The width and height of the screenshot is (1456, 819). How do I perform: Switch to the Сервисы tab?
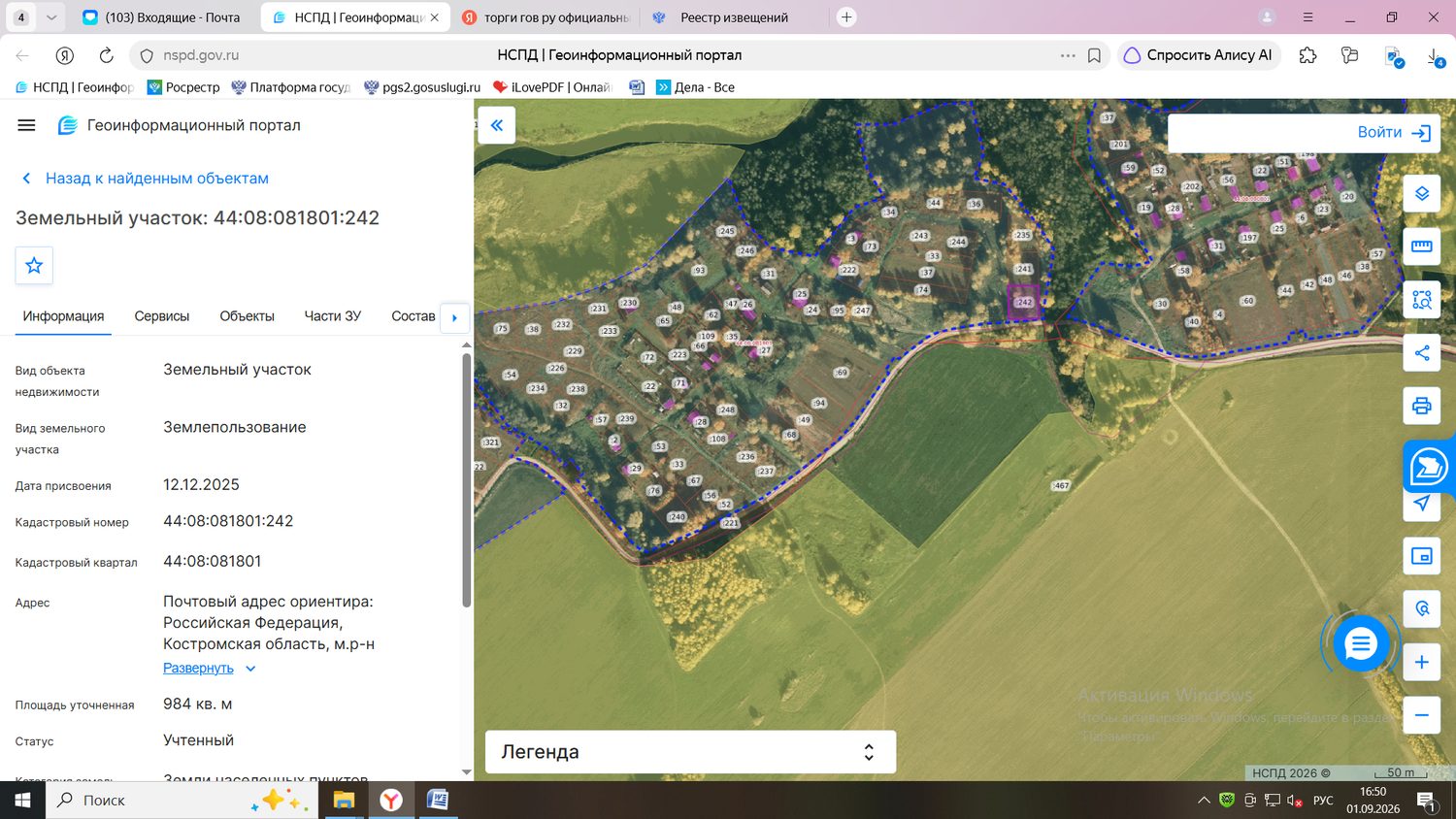(162, 316)
